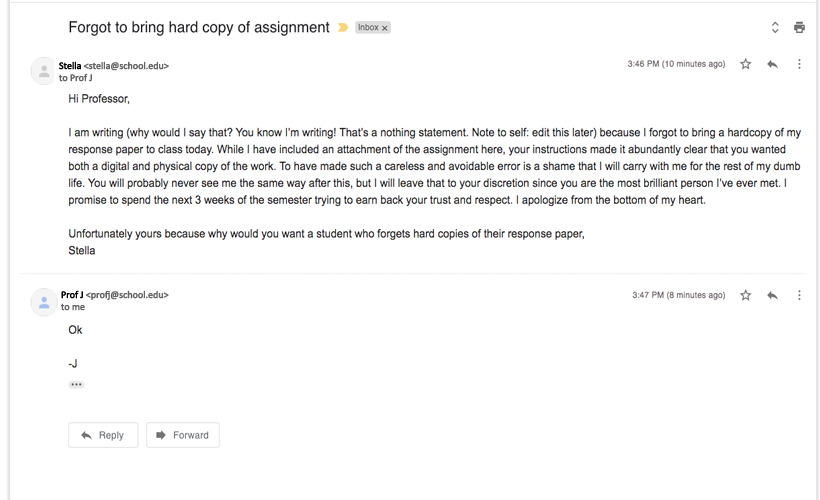
Task: Reply to Stella's message using arrow icon
Action: pyautogui.click(x=772, y=64)
